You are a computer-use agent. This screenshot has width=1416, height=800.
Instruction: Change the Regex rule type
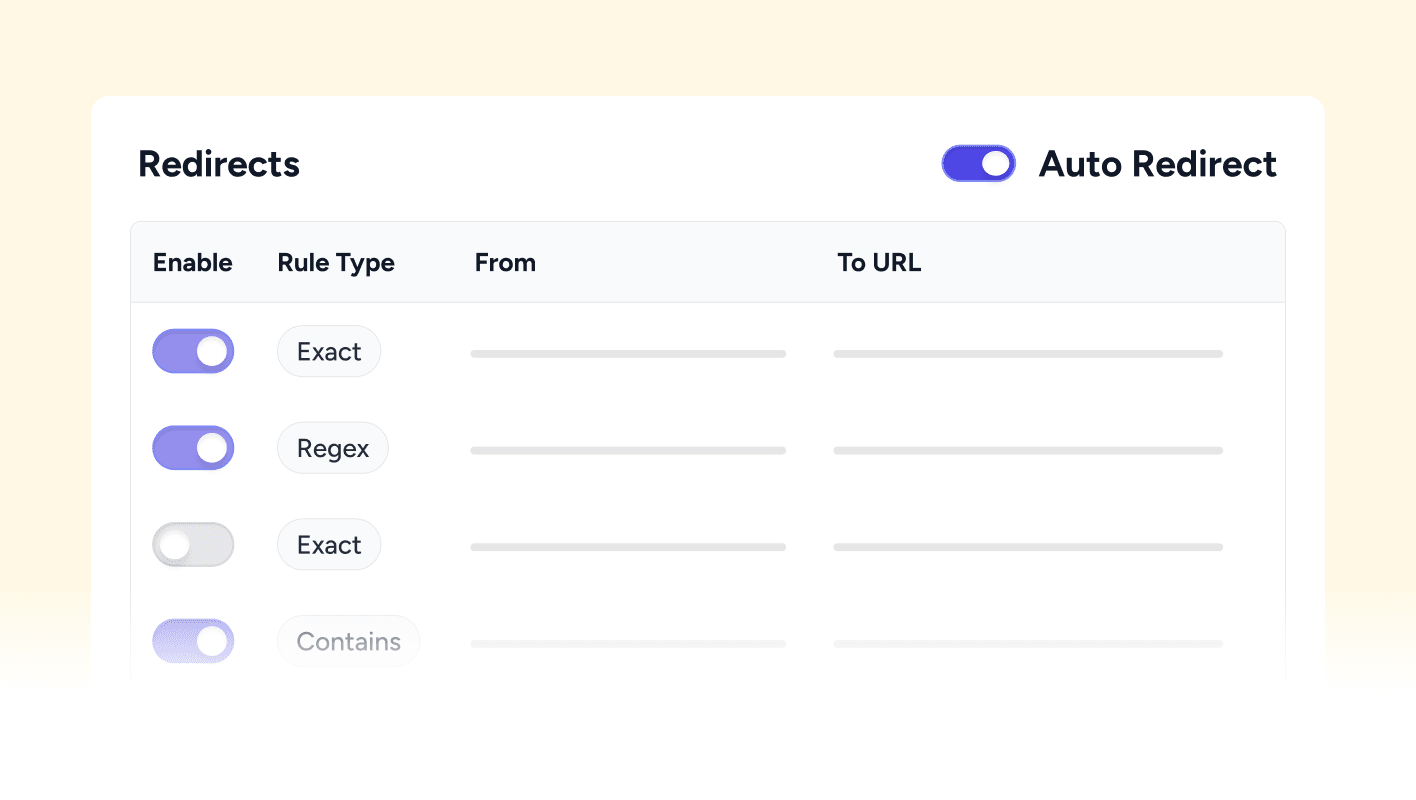point(333,448)
